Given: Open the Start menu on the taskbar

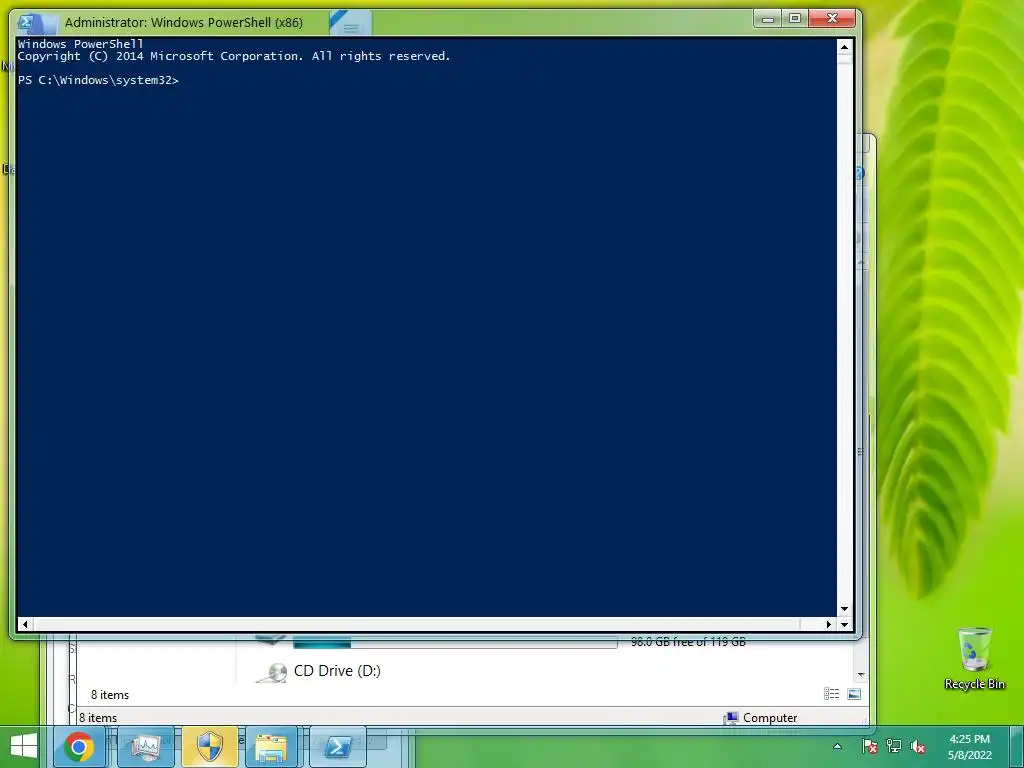Looking at the screenshot, I should click(24, 746).
